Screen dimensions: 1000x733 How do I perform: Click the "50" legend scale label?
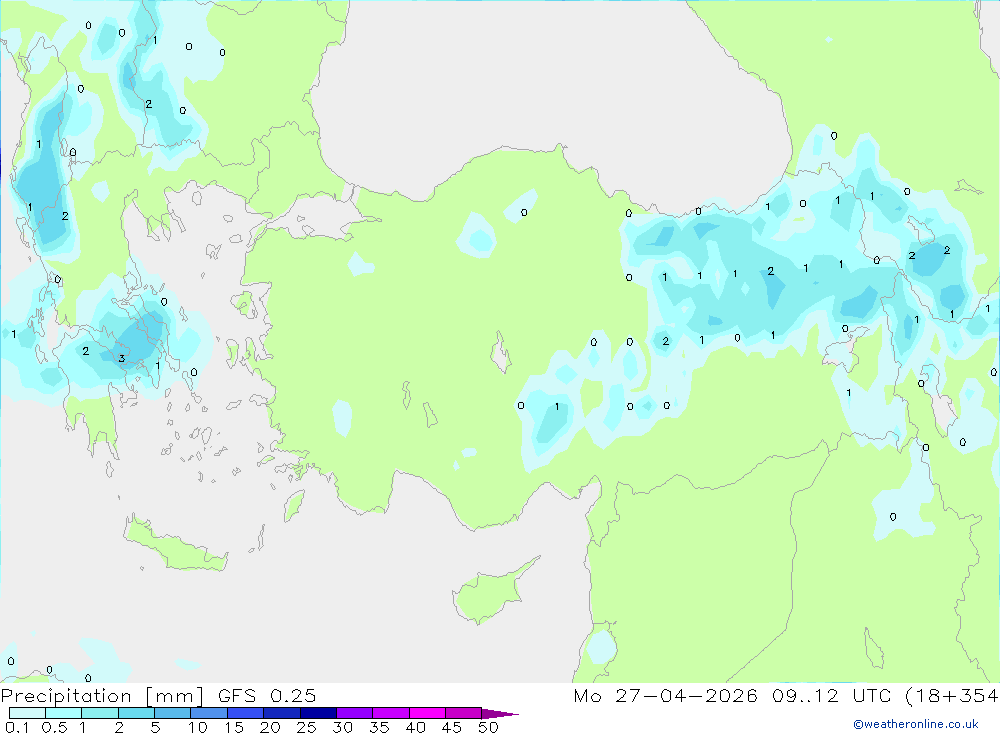488,727
